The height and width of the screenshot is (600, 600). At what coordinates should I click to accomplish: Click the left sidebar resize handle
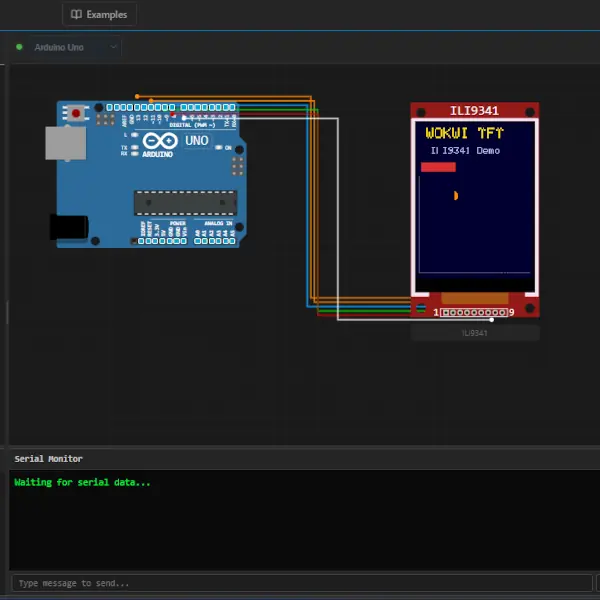coord(7,312)
